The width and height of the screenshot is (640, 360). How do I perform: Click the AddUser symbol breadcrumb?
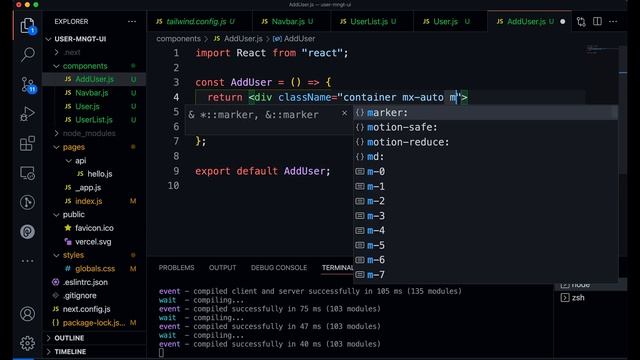[x=294, y=39]
